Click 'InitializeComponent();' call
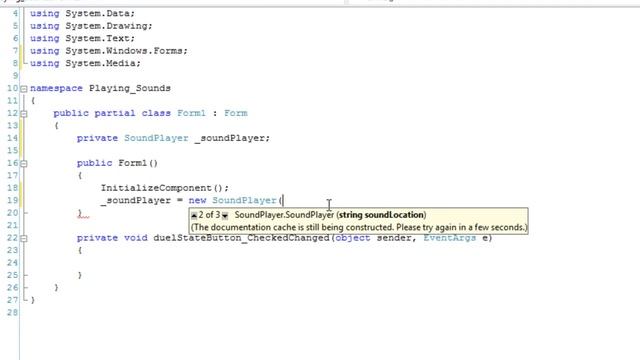This screenshot has width=640, height=360. [165, 188]
